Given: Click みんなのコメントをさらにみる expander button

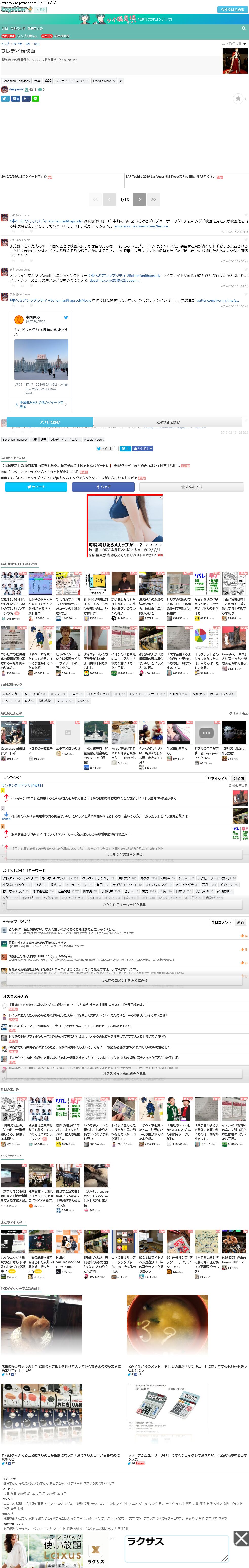Looking at the screenshot, I should click(x=124, y=981).
